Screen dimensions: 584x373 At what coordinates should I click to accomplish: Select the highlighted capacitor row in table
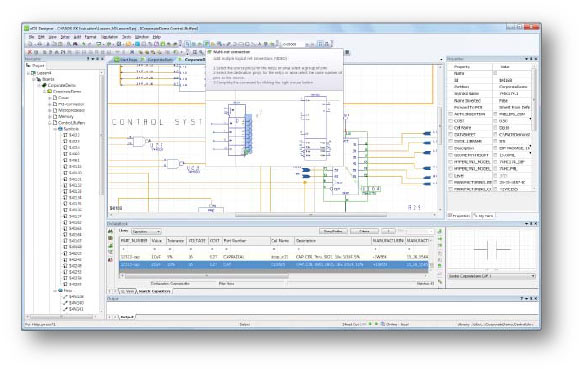pos(274,265)
